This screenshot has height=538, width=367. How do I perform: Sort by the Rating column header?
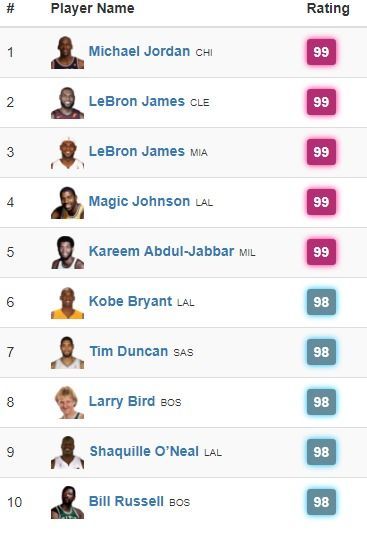tap(328, 9)
